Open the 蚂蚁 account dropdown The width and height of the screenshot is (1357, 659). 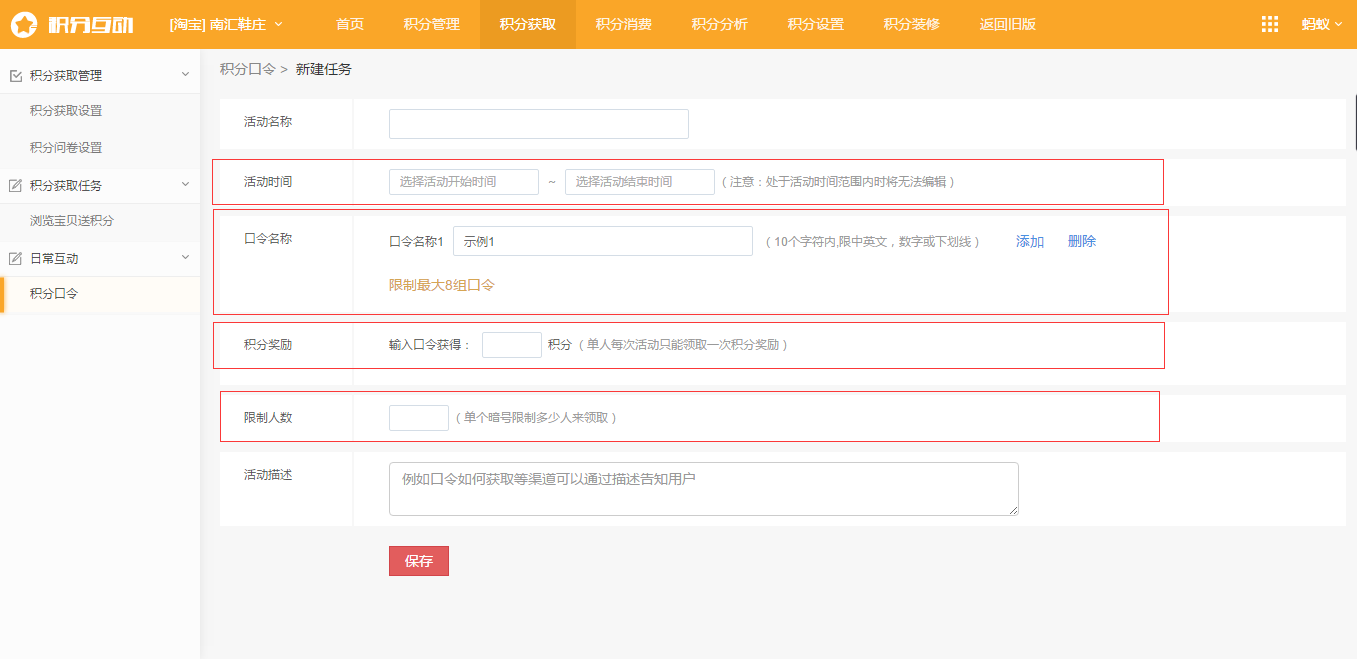coord(1322,23)
